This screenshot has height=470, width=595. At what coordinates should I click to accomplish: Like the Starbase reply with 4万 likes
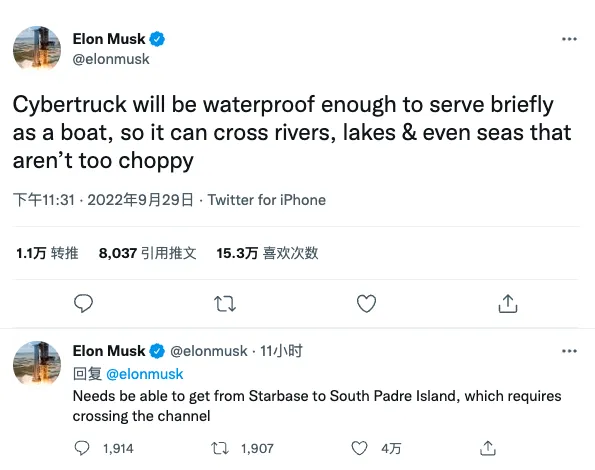coord(359,448)
